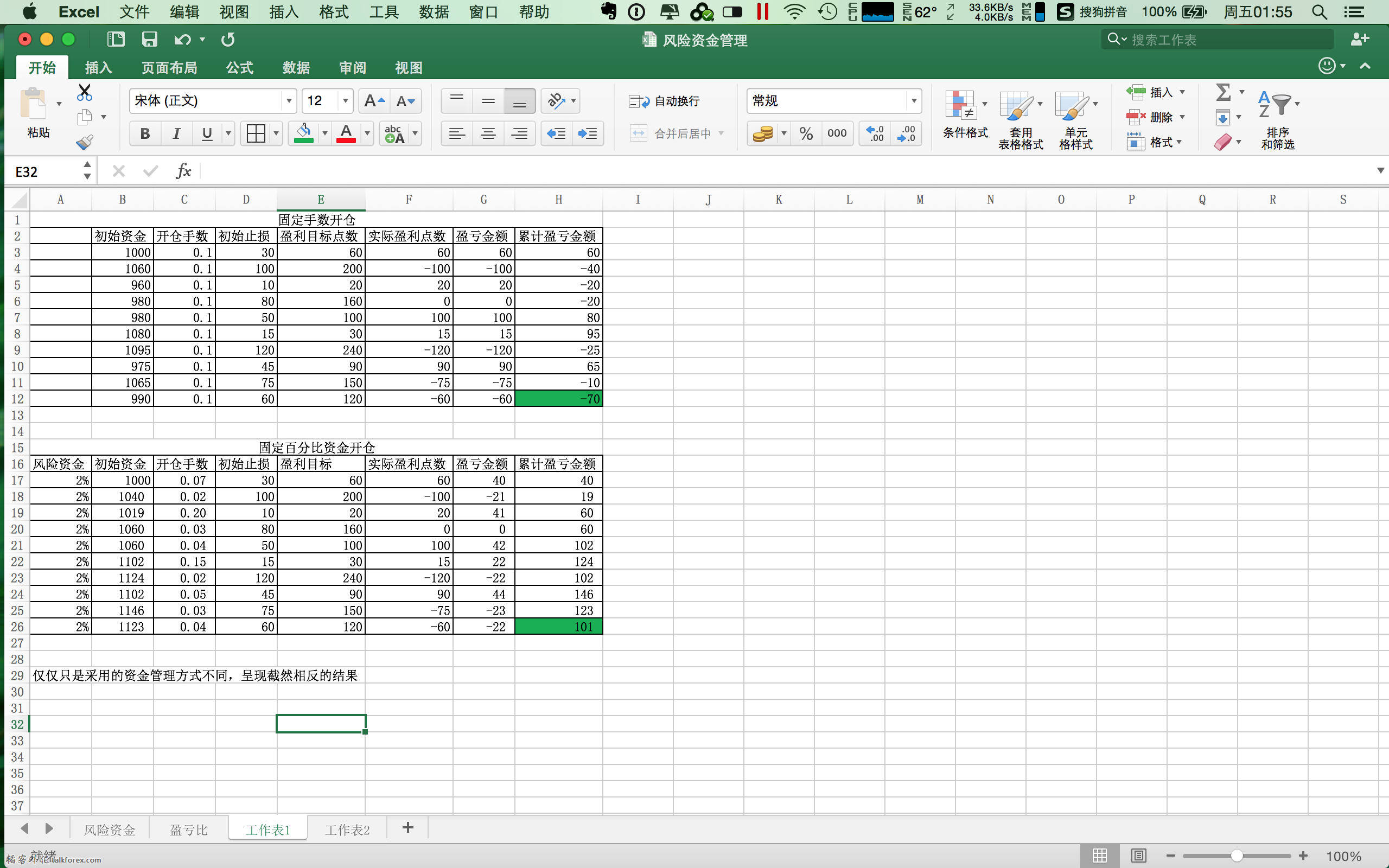Screen dimensions: 1389x868
Task: Add a new sheet with plus button
Action: click(x=407, y=828)
